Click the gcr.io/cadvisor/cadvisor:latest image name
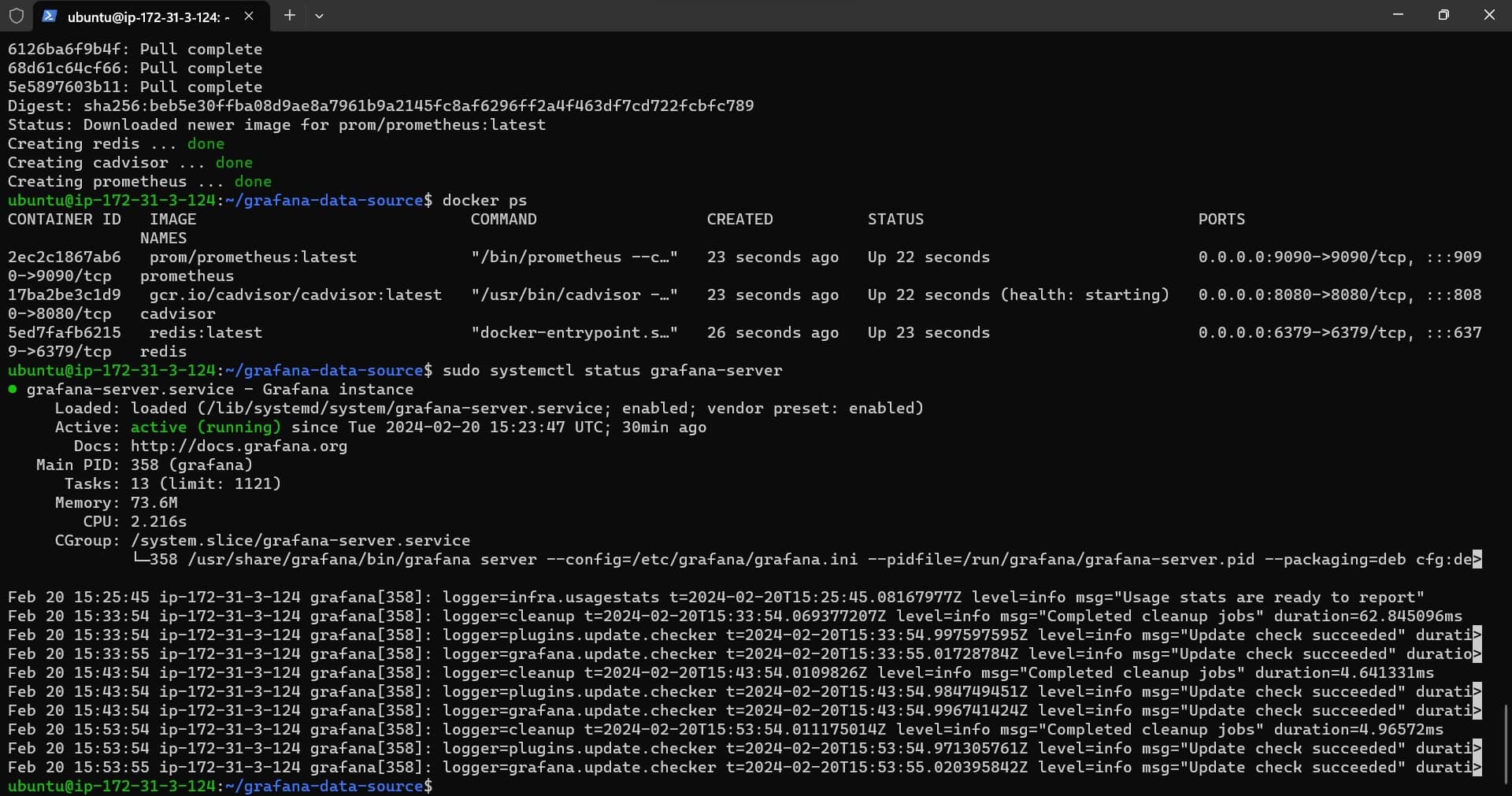1512x796 pixels. coord(295,295)
